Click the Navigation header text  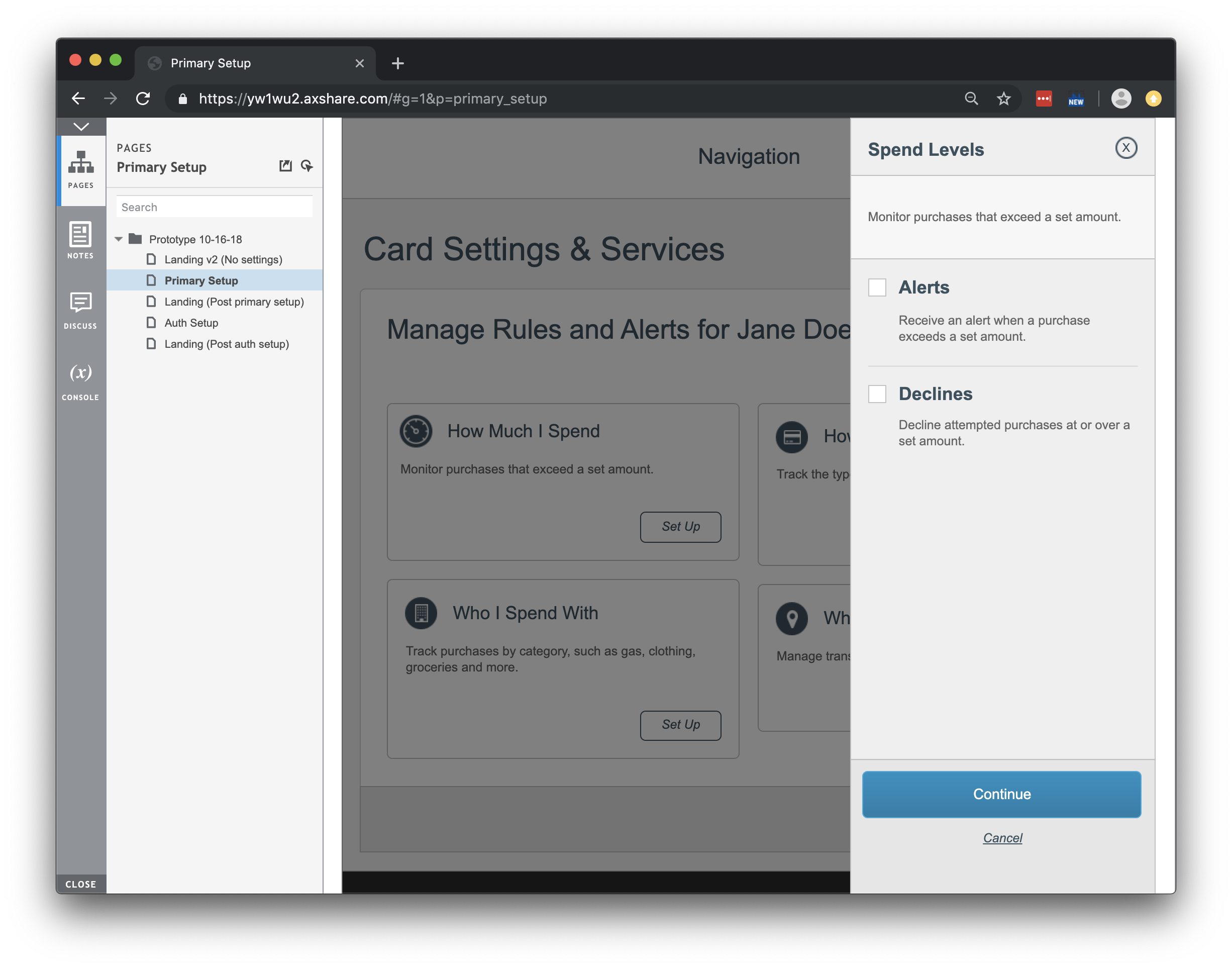click(x=749, y=156)
